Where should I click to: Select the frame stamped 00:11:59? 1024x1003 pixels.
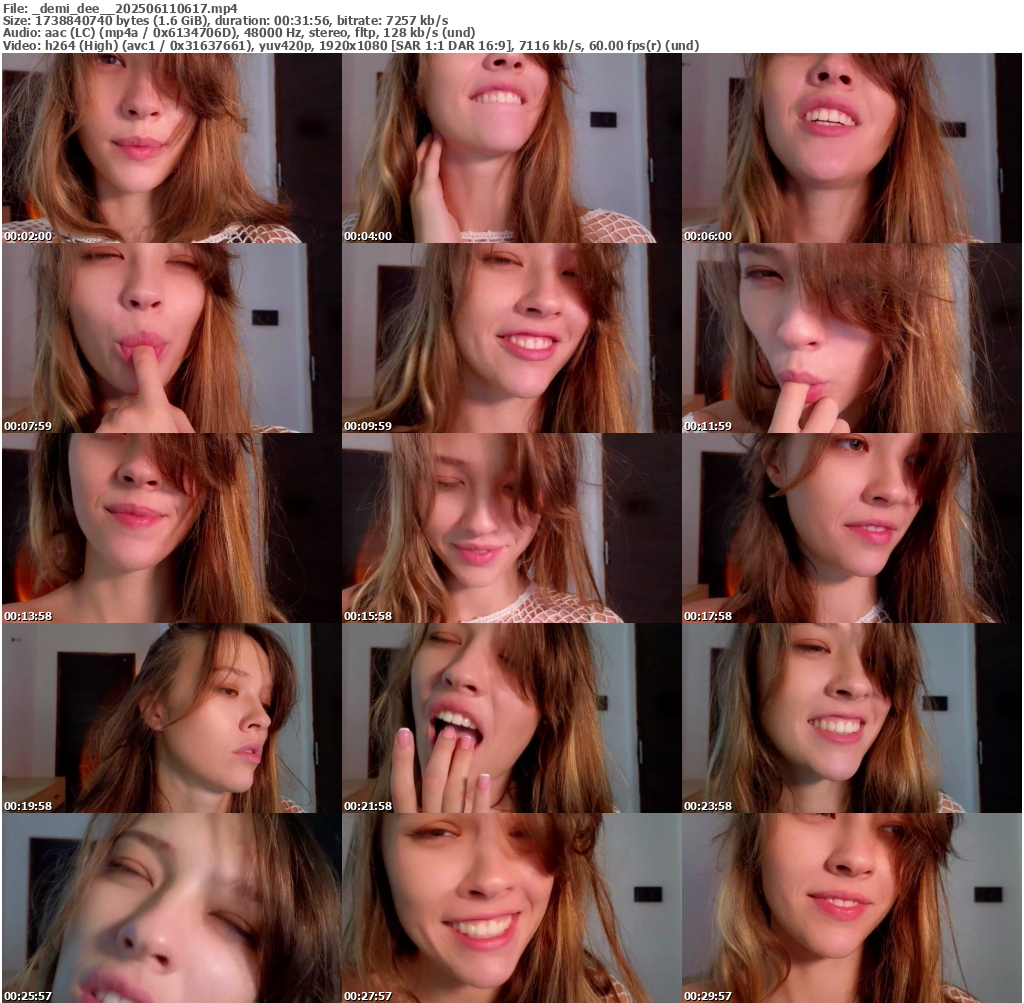852,338
